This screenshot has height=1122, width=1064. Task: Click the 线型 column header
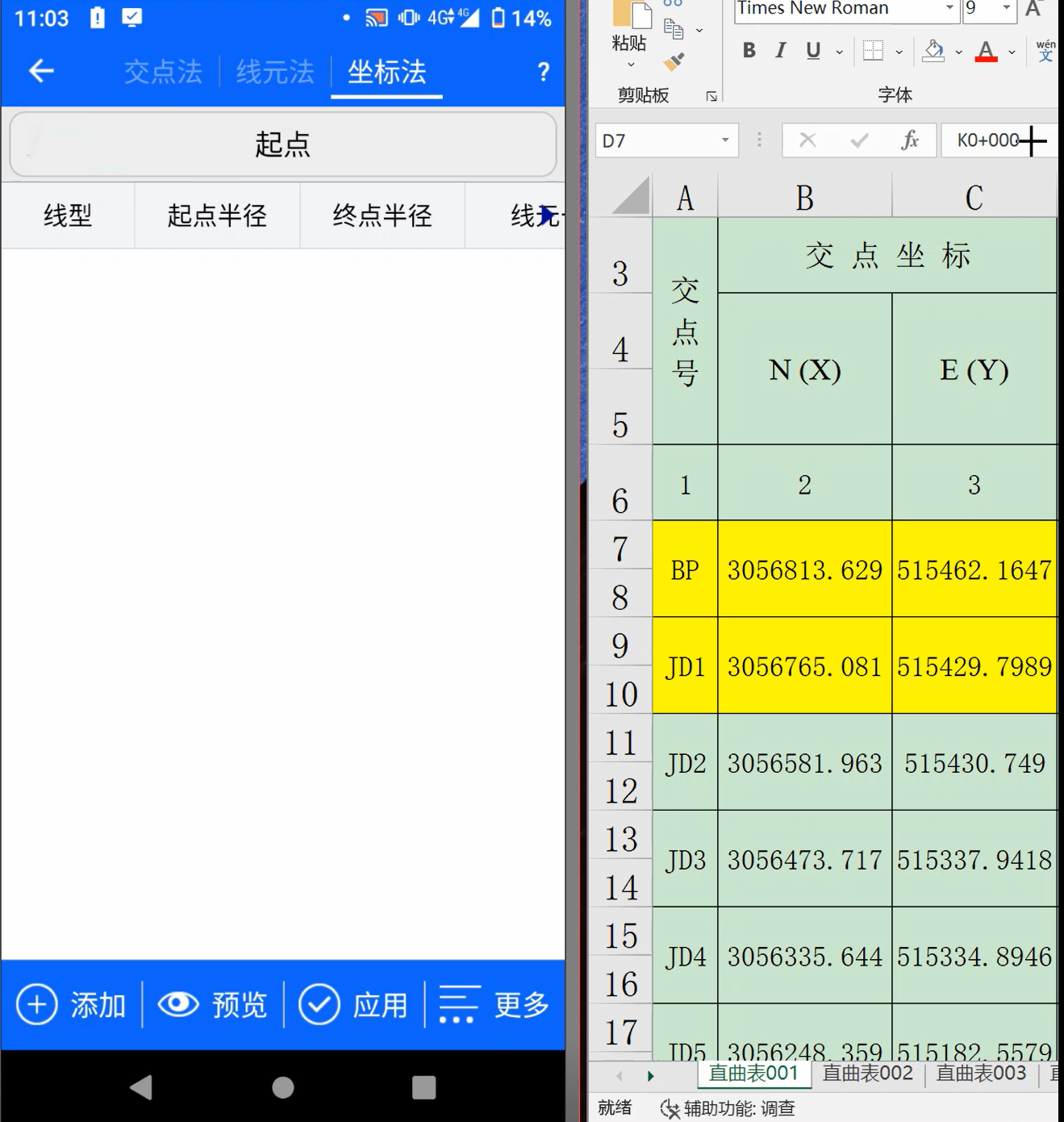click(68, 215)
